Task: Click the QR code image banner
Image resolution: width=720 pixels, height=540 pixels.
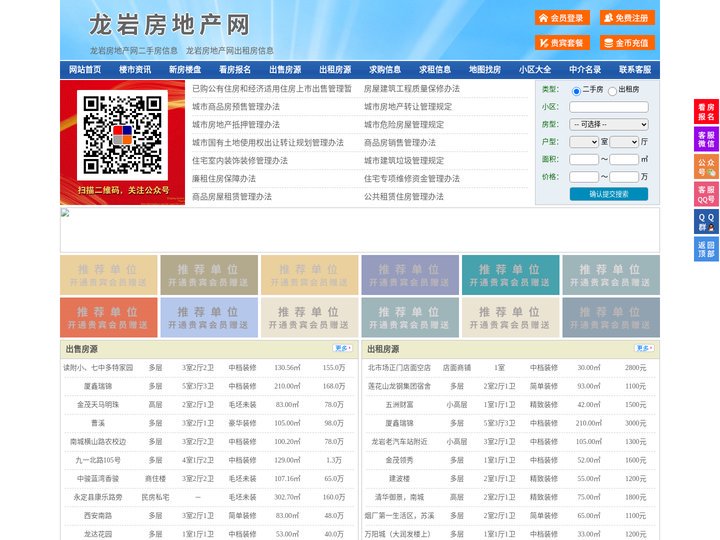Action: click(x=123, y=142)
